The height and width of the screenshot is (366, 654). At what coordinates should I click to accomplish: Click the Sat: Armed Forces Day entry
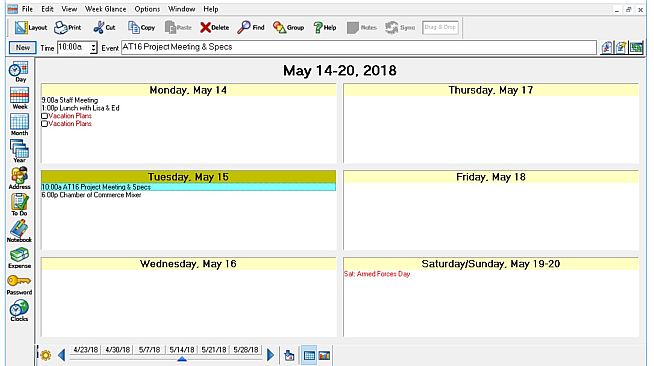[x=377, y=274]
